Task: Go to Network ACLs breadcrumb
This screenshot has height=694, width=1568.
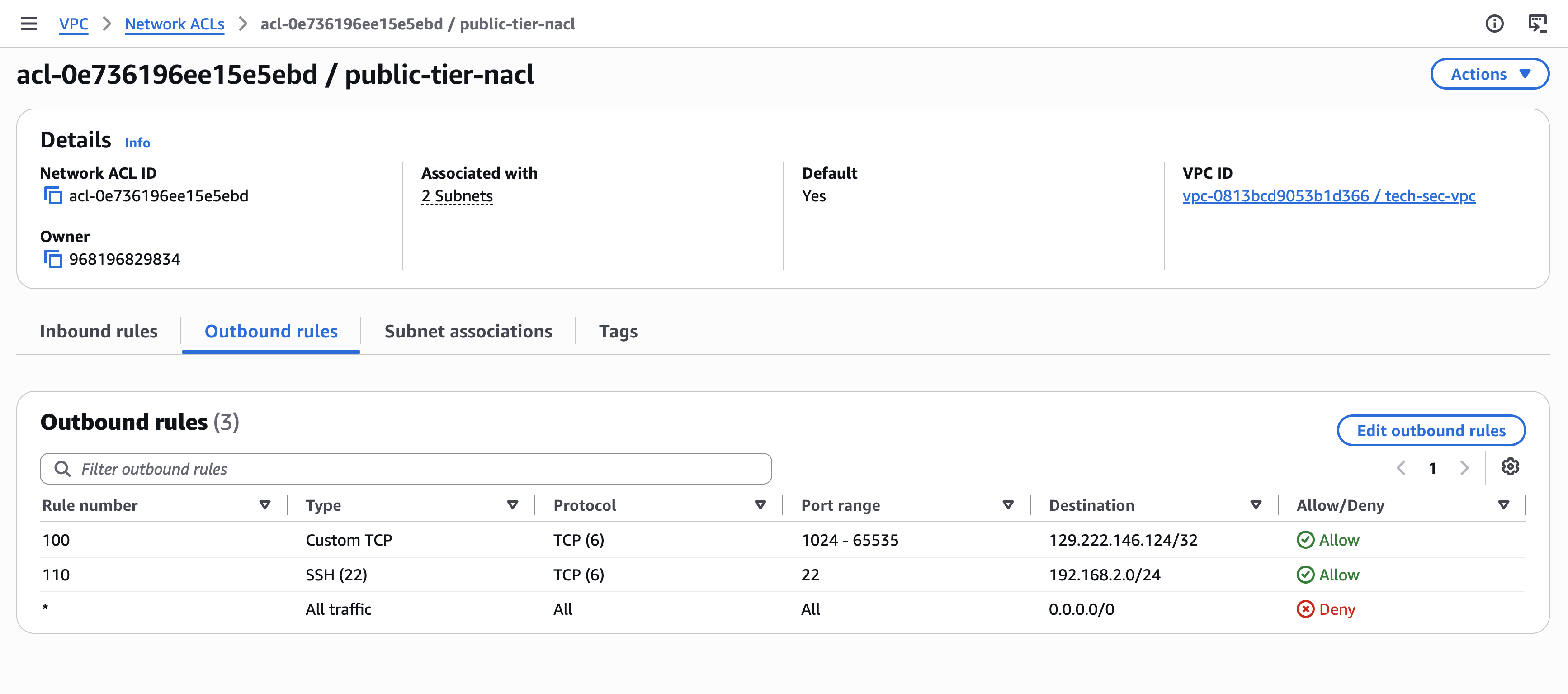Action: click(175, 24)
